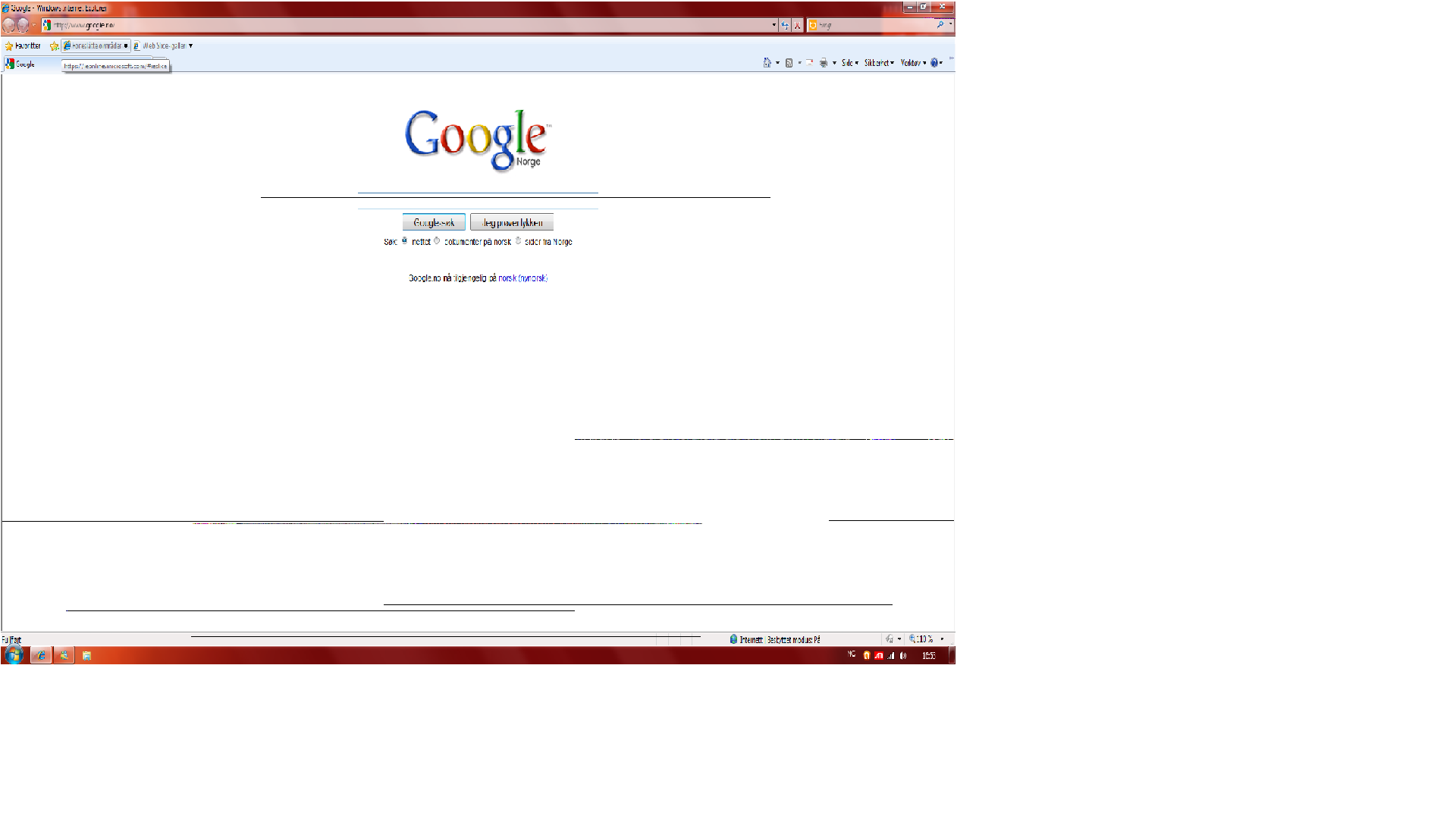Go forward with the Forward arrow button
The image size is (1456, 819).
pos(24,25)
